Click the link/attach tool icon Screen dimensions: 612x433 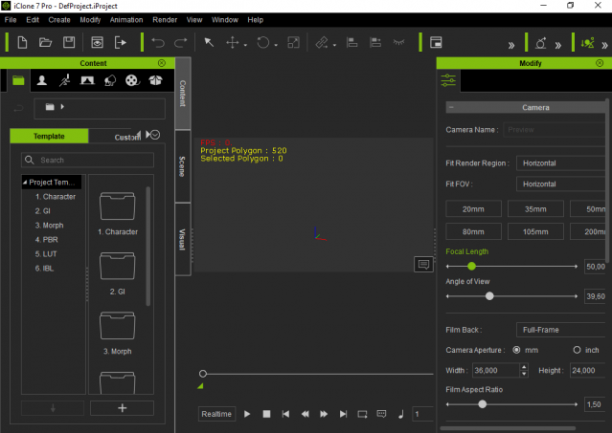(322, 42)
